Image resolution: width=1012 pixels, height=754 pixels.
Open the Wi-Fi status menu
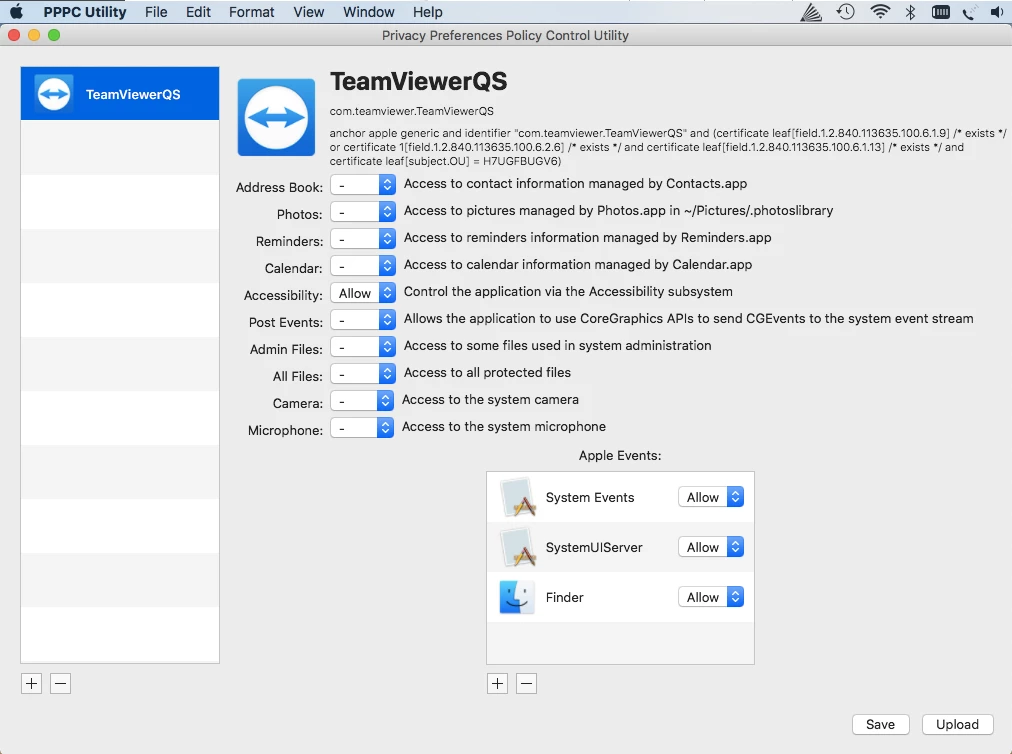tap(880, 12)
